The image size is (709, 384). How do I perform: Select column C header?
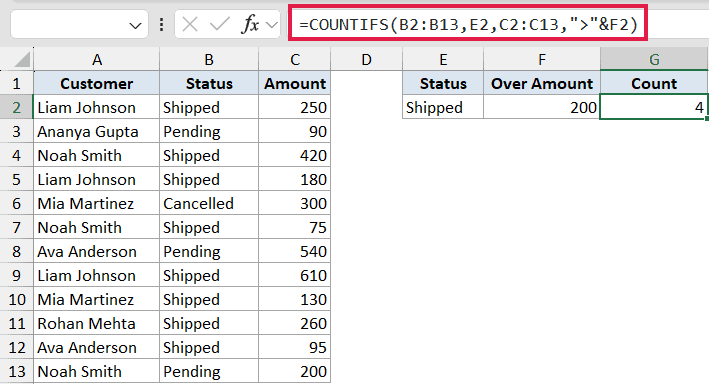295,59
